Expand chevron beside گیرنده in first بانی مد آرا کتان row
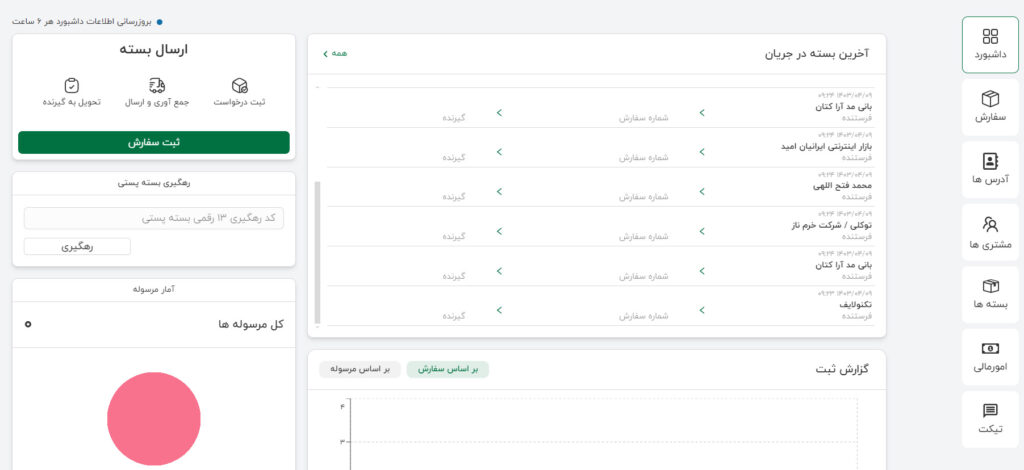The width and height of the screenshot is (1024, 470). [x=499, y=113]
